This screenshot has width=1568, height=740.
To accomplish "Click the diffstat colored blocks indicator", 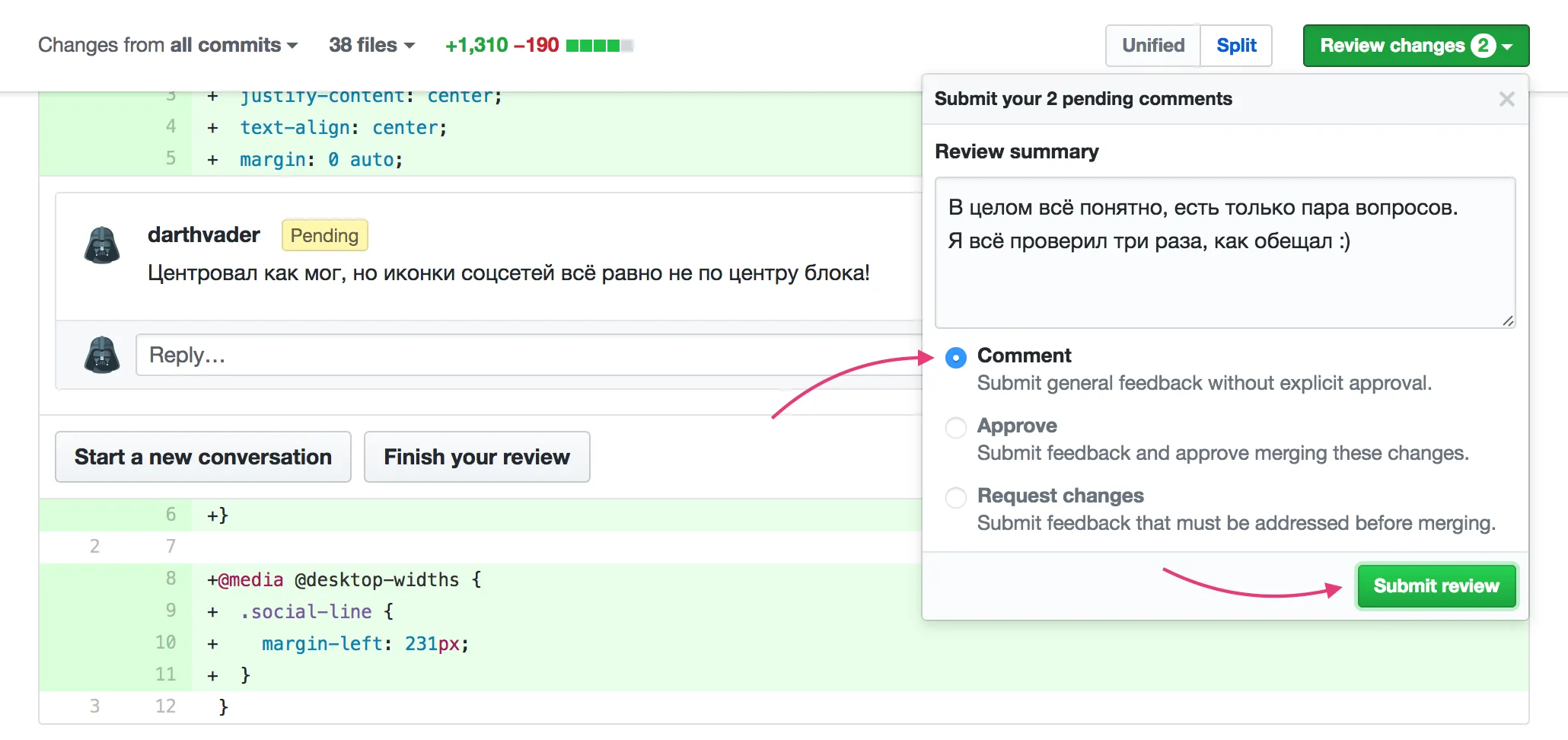I will tap(600, 46).
